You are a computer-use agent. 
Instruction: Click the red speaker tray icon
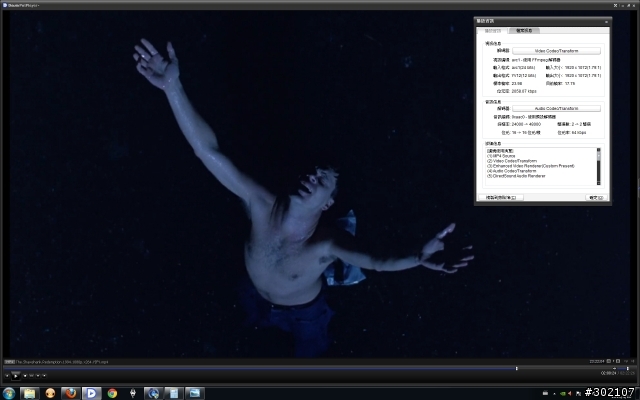570,394
